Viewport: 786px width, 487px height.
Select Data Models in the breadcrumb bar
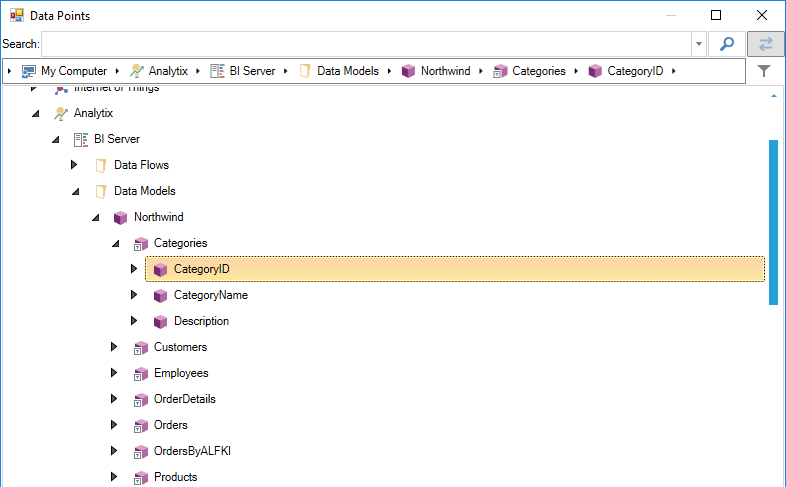point(347,71)
